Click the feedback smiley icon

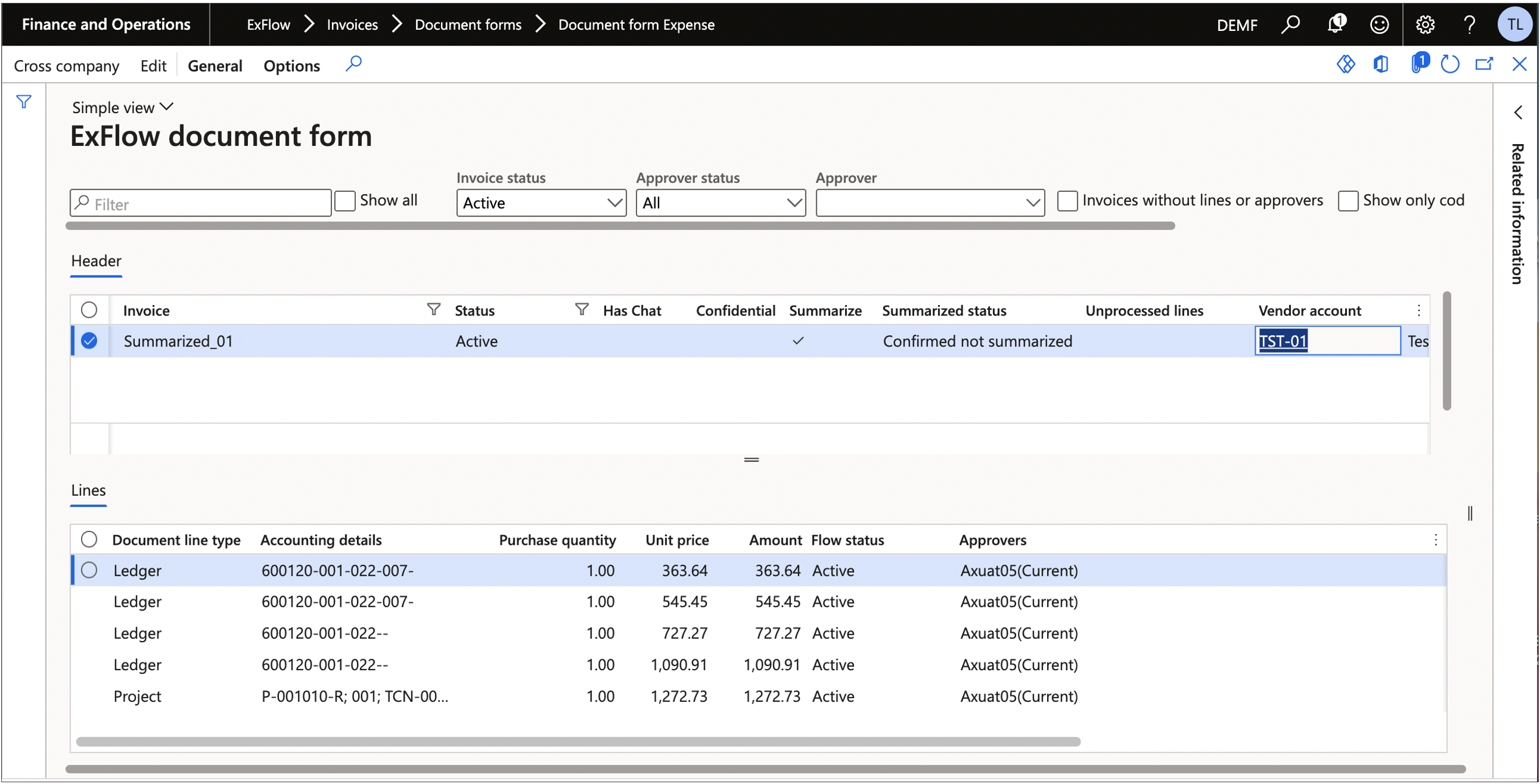1380,24
